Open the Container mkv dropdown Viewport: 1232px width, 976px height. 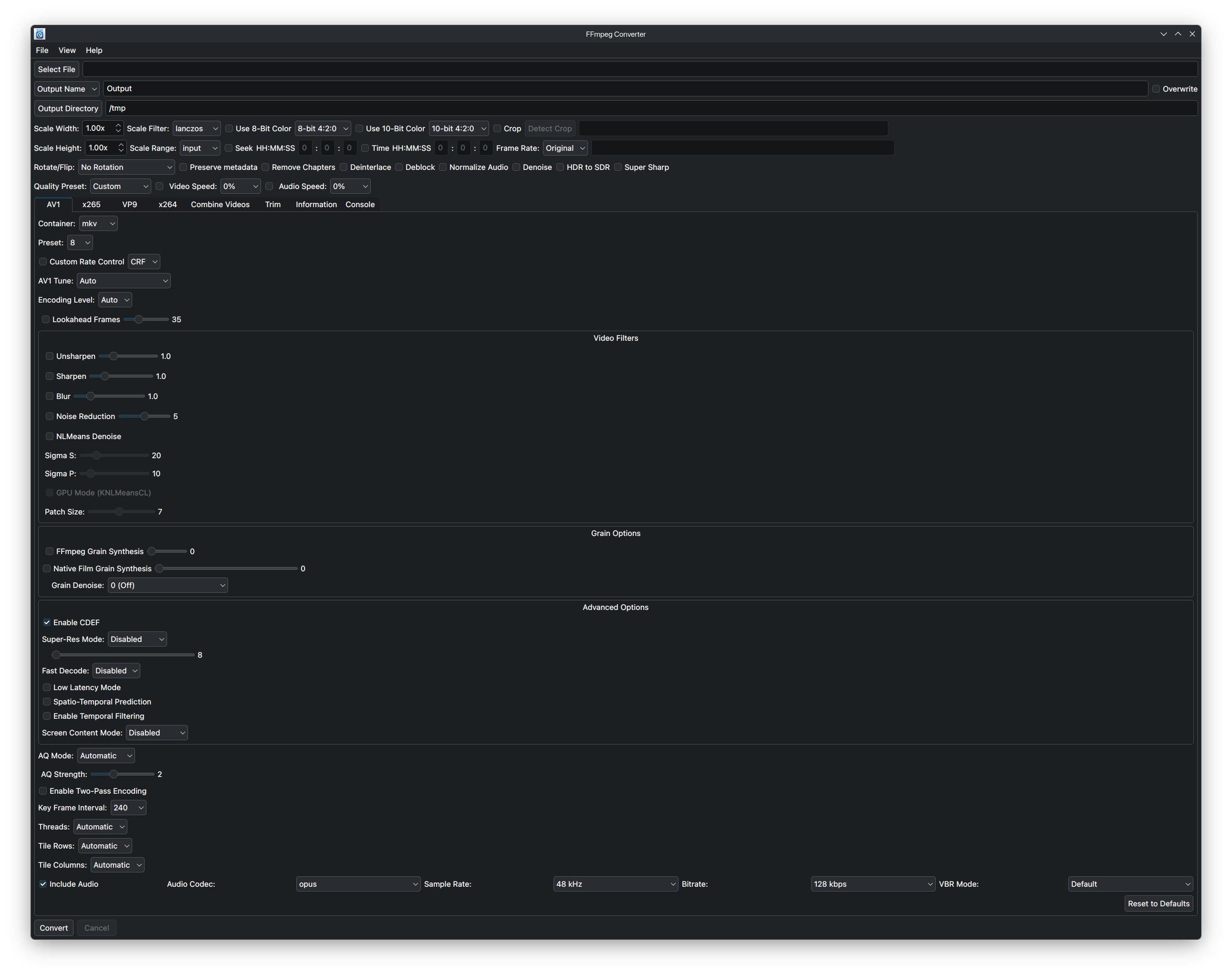click(98, 223)
